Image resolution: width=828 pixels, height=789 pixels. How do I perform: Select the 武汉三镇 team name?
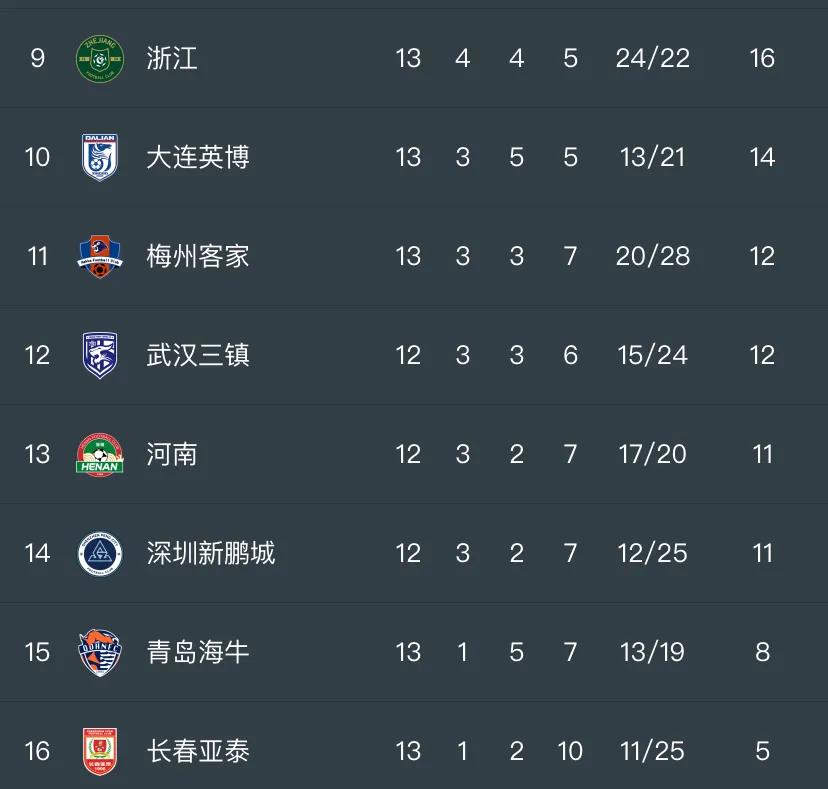click(197, 355)
